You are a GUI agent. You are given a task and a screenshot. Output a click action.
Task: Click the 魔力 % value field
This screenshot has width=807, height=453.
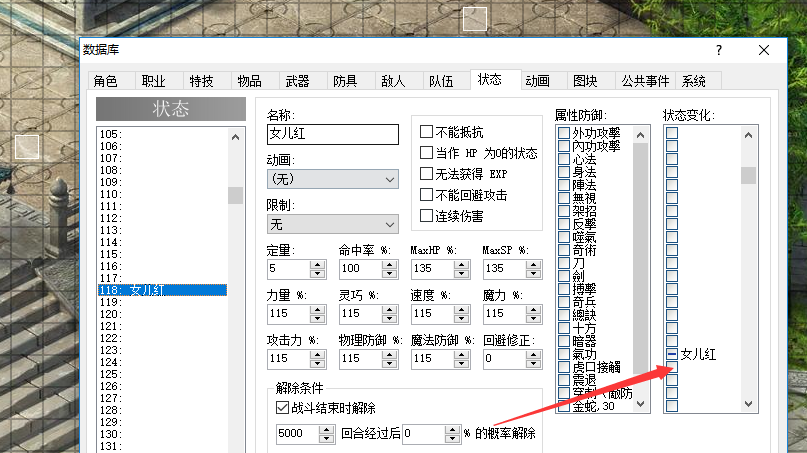[x=504, y=313]
